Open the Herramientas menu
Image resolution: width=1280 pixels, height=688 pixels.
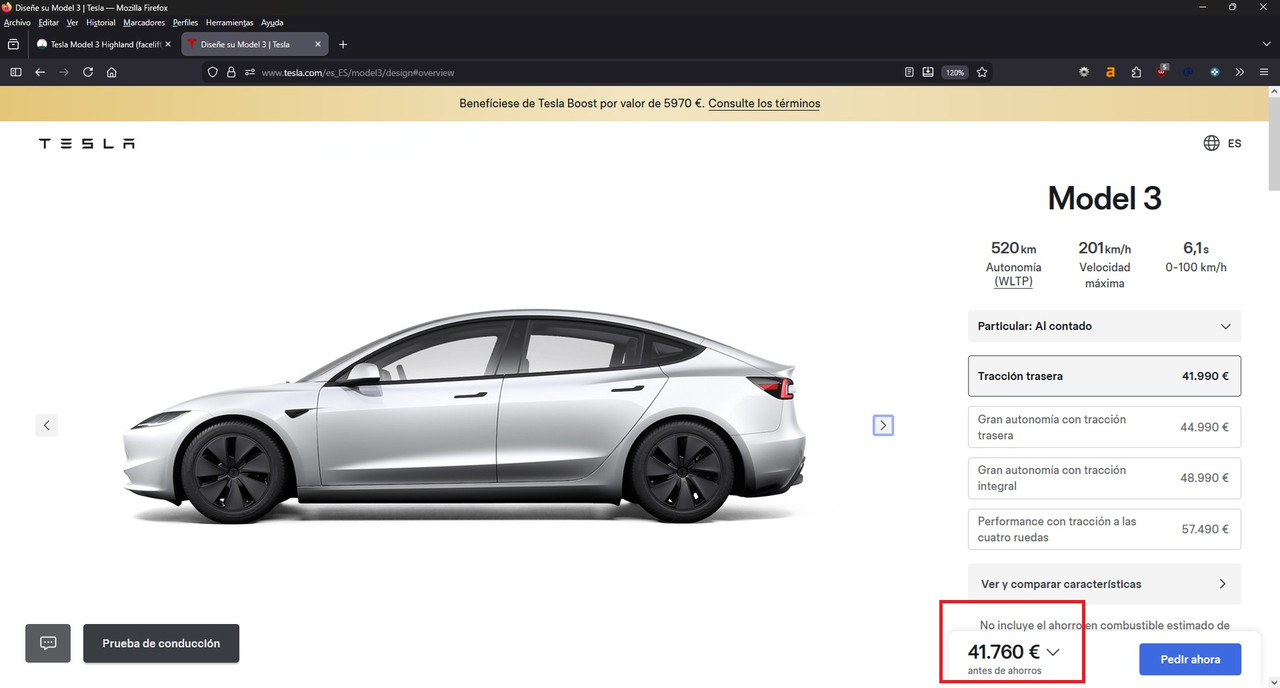coord(230,22)
